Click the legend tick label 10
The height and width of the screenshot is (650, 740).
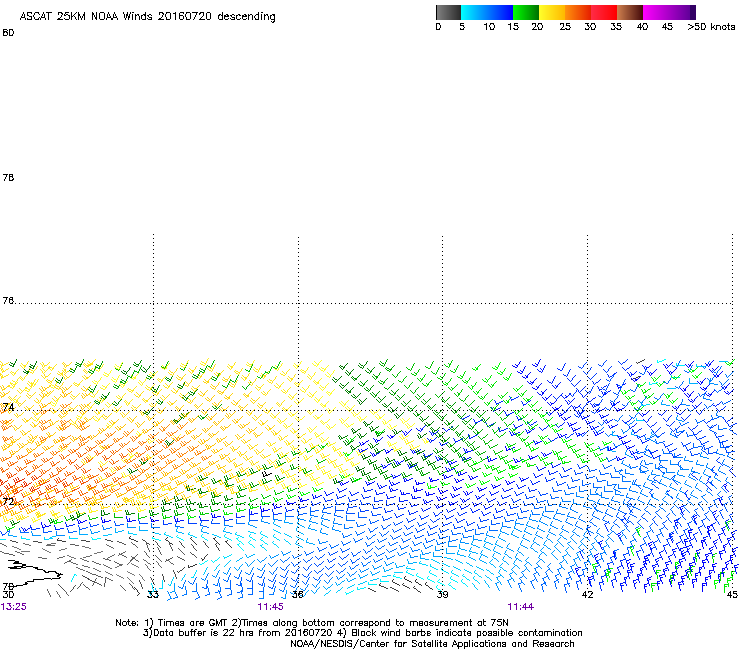click(x=489, y=27)
